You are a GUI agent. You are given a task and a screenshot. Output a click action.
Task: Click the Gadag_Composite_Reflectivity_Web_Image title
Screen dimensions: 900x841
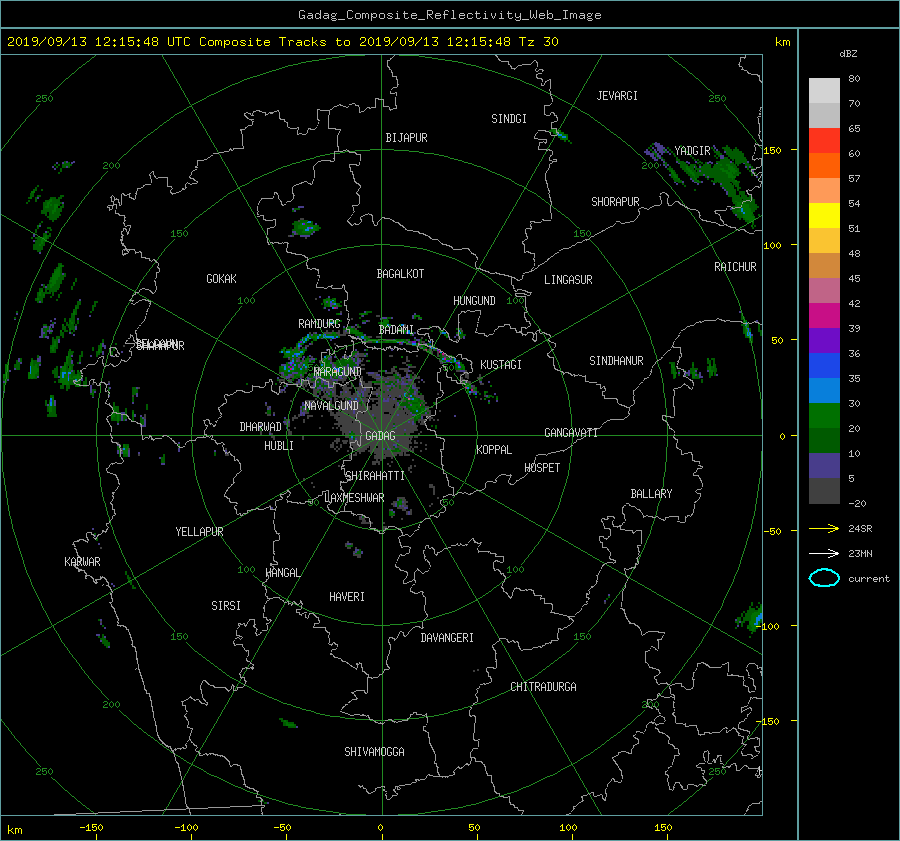pos(449,15)
